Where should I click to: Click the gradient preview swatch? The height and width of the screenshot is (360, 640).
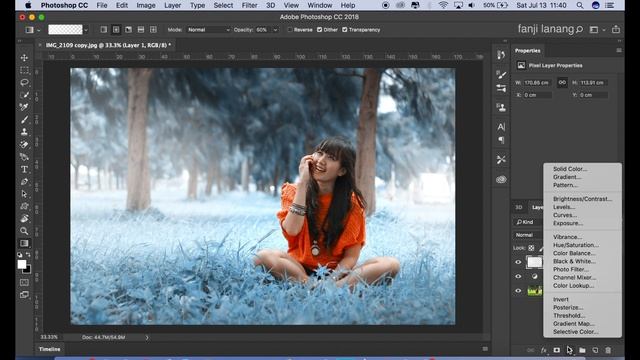click(x=65, y=30)
